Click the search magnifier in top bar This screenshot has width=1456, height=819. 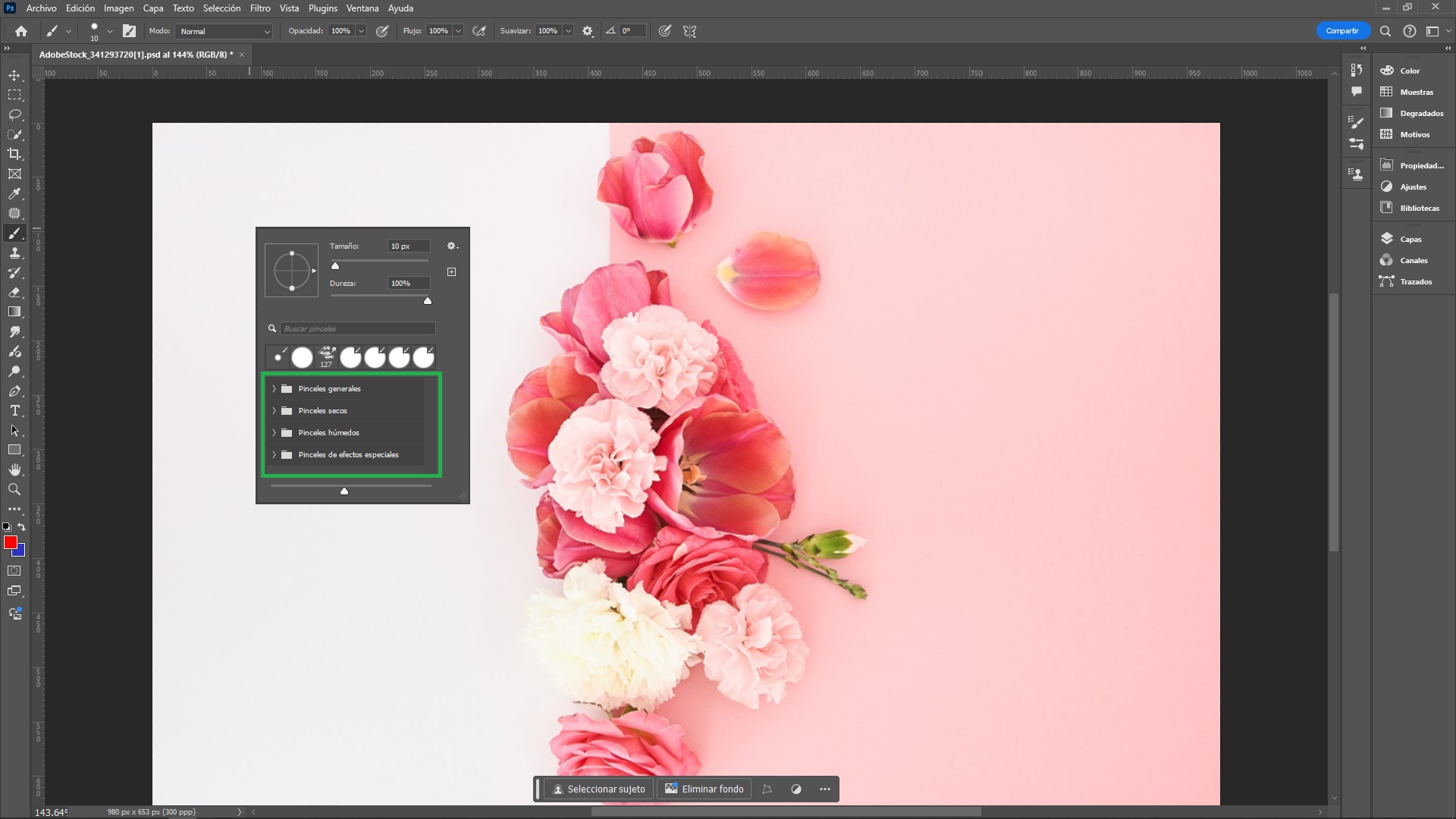click(x=1385, y=31)
